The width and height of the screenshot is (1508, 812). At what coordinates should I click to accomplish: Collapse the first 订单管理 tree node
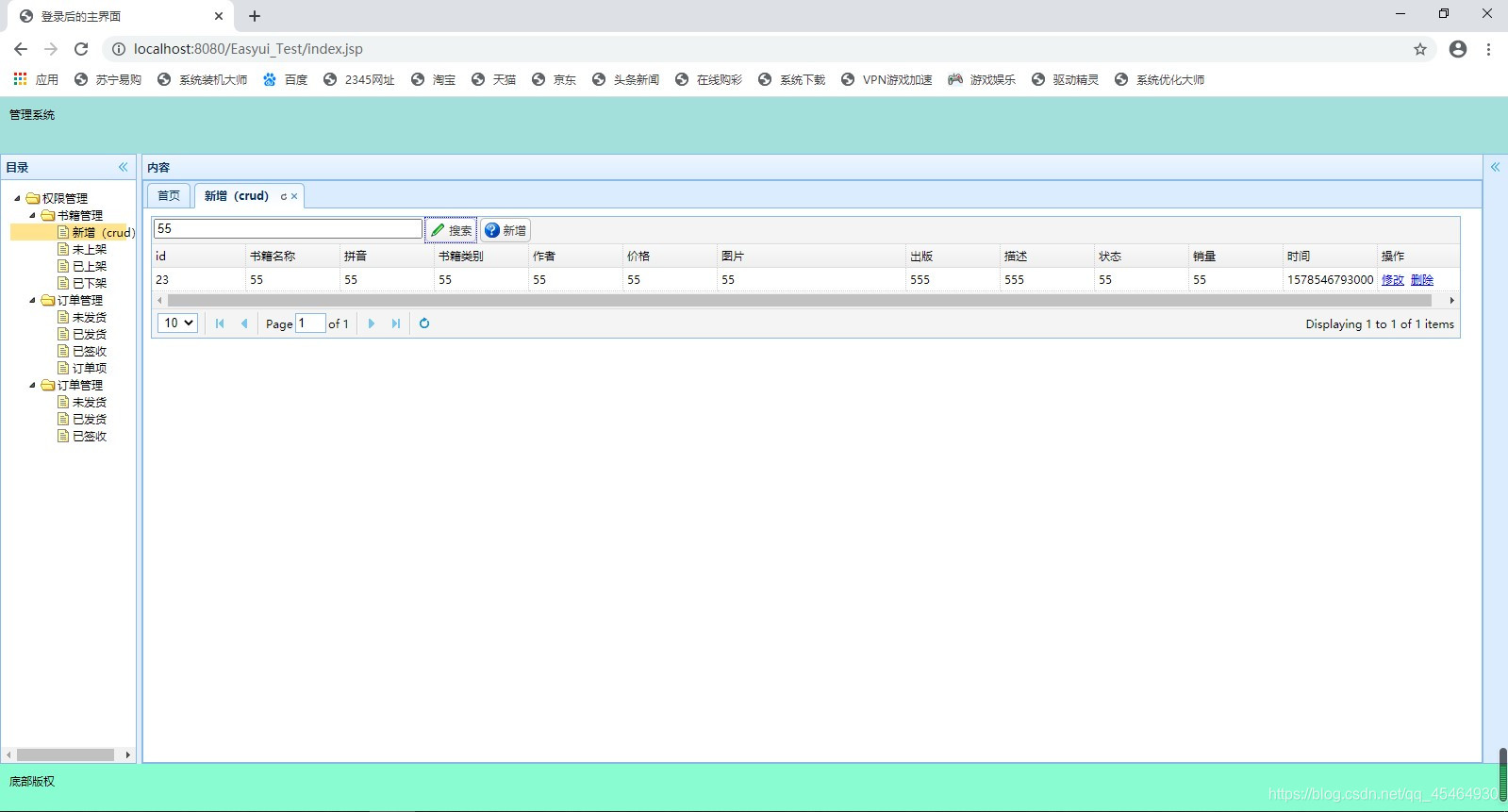tap(32, 300)
